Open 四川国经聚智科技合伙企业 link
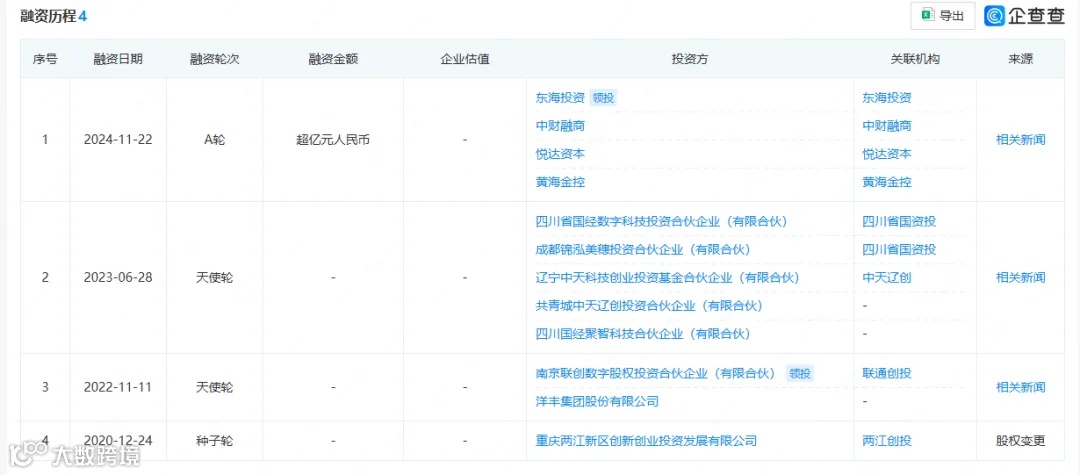The height and width of the screenshot is (475, 1080). pos(643,334)
